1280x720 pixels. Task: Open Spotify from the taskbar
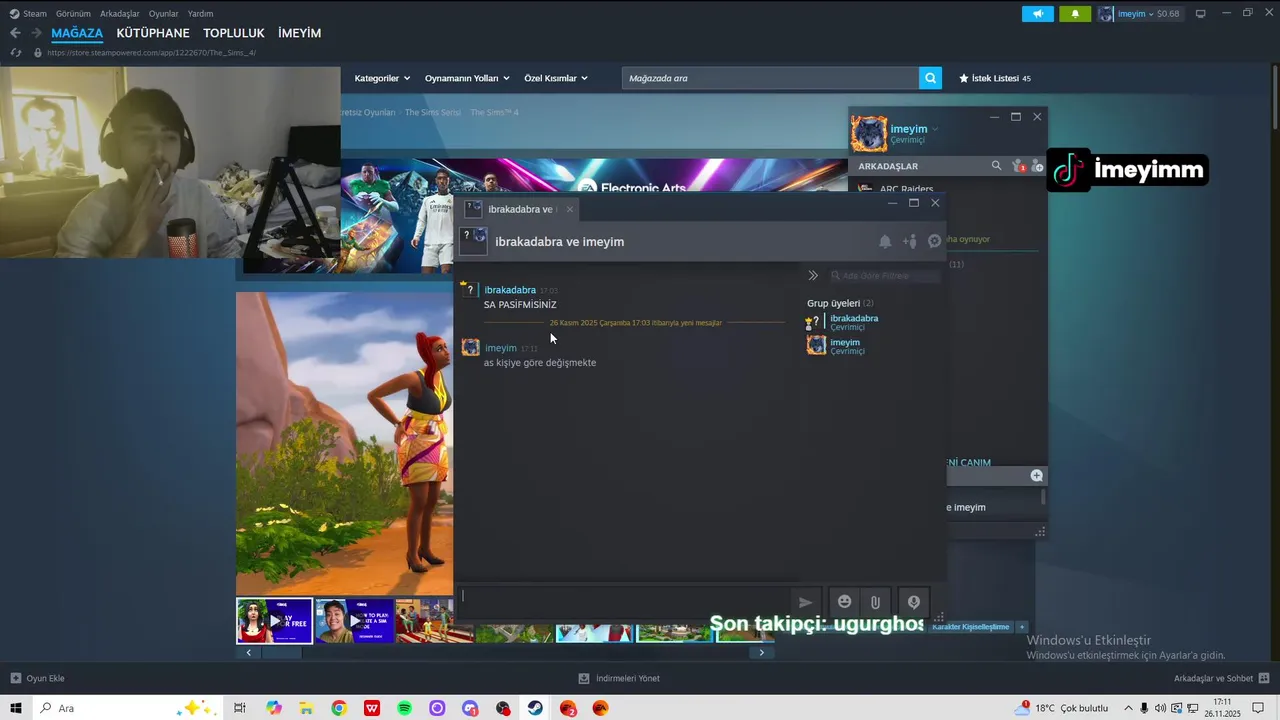pos(404,708)
